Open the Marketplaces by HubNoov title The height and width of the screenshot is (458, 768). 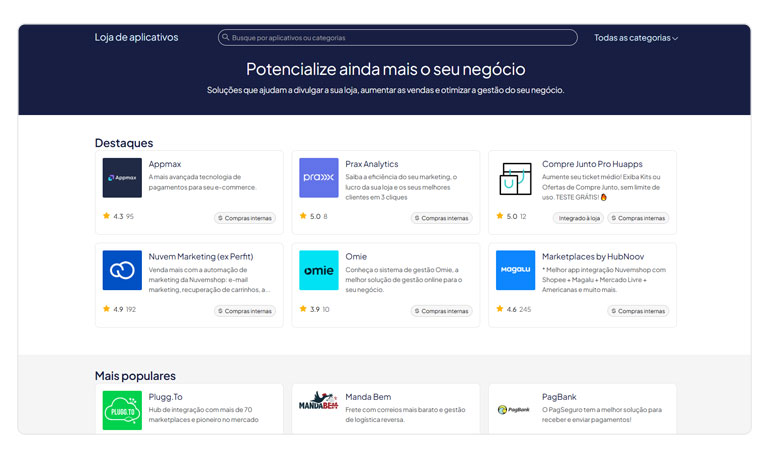tap(592, 256)
